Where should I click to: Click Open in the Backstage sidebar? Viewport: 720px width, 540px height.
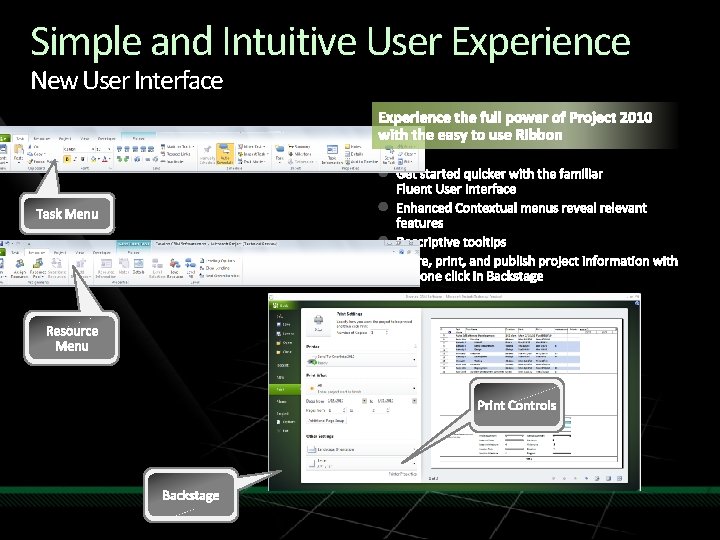pyautogui.click(x=285, y=343)
